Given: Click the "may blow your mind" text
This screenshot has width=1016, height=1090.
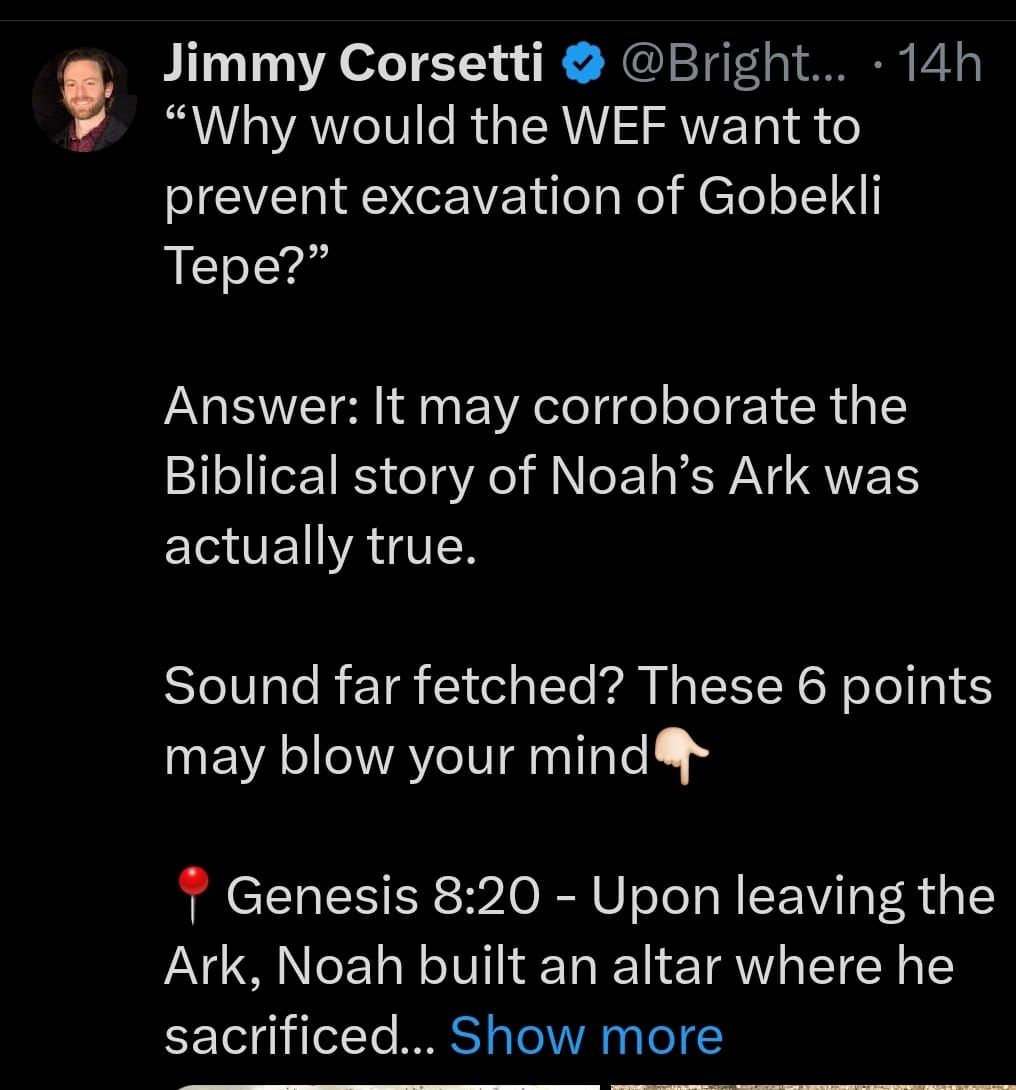Looking at the screenshot, I should pos(407,757).
